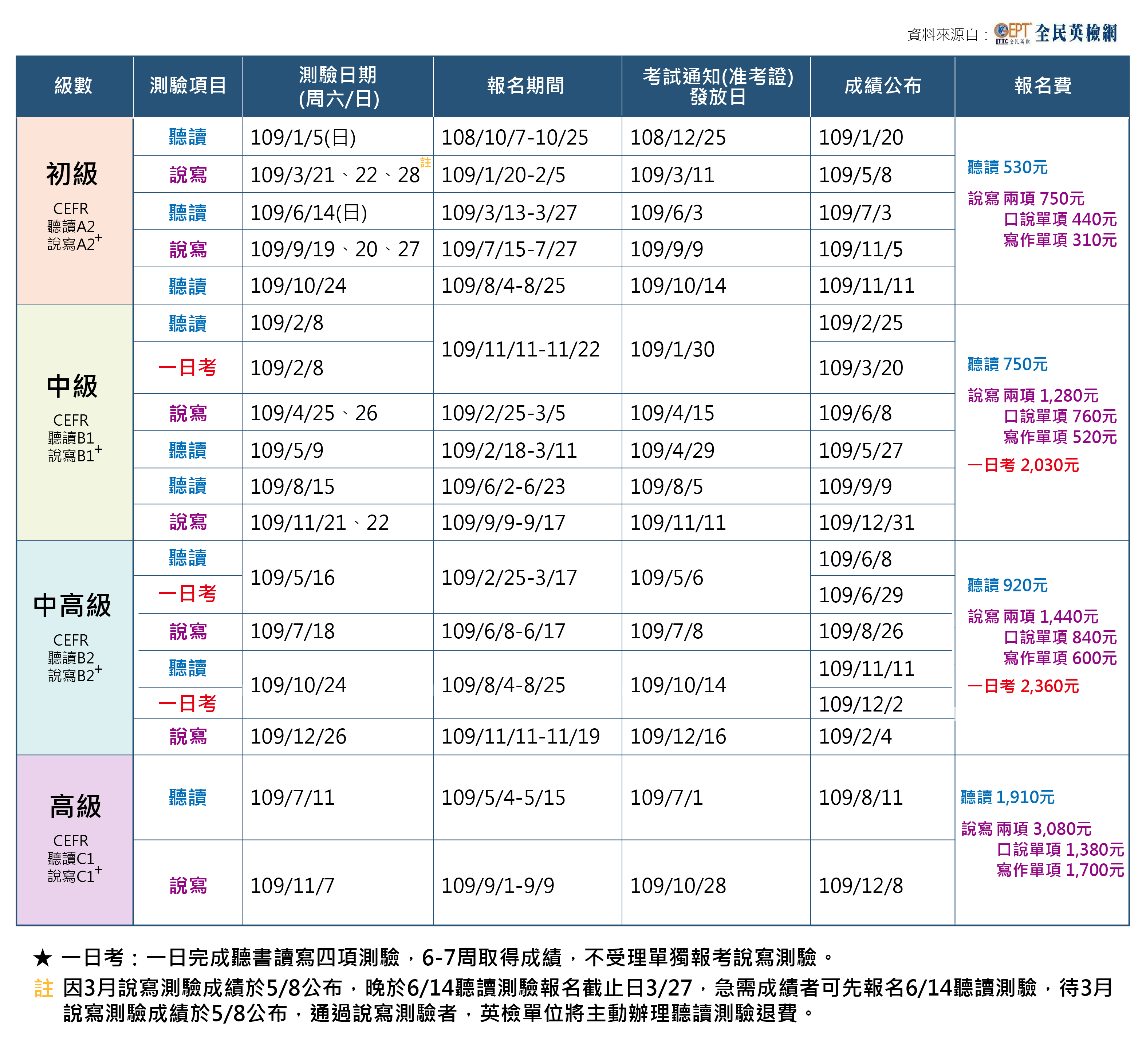This screenshot has height=1064, width=1146.
Task: Click results date 109/12/31
Action: point(867,523)
